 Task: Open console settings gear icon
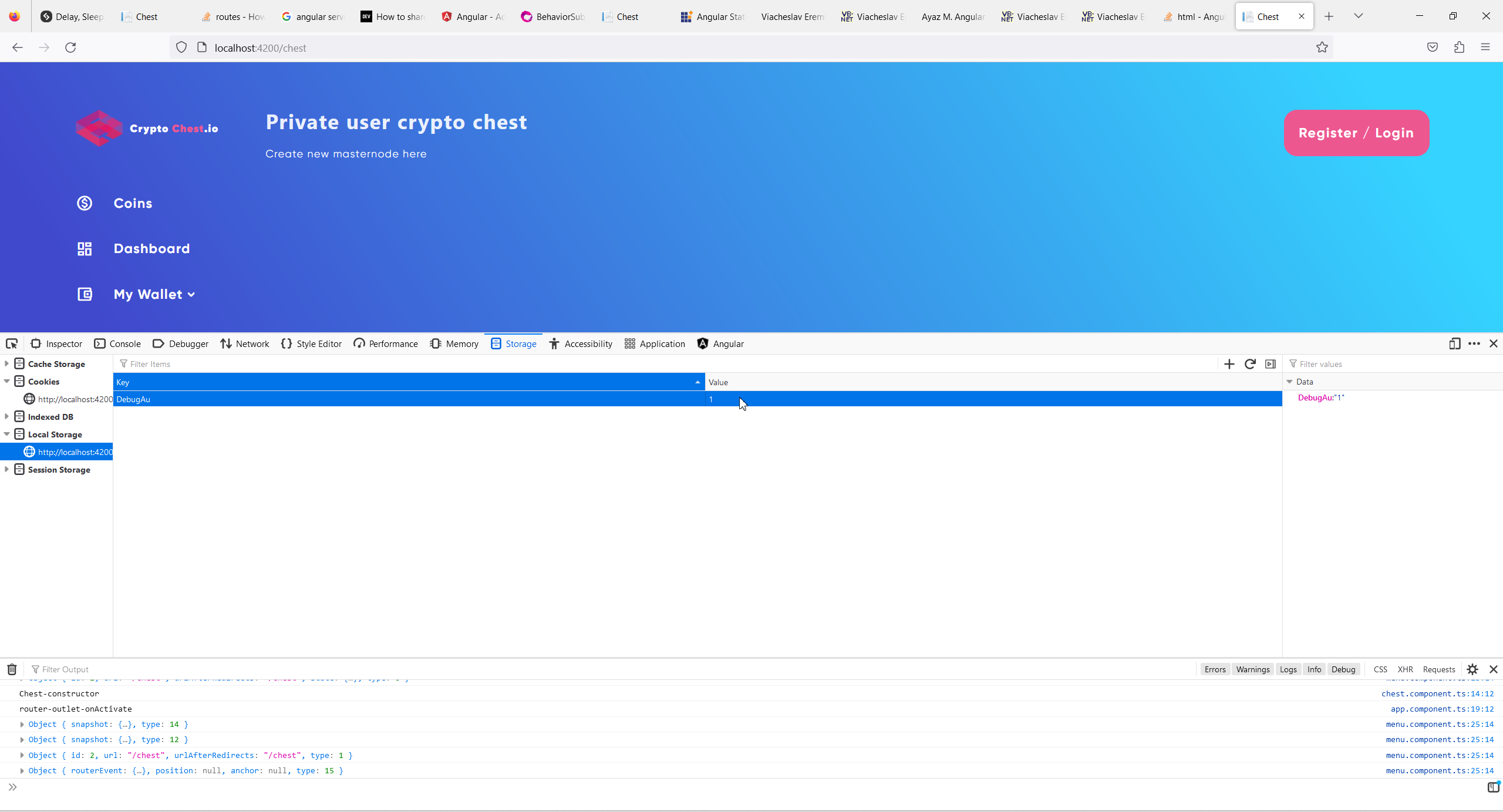click(1472, 669)
